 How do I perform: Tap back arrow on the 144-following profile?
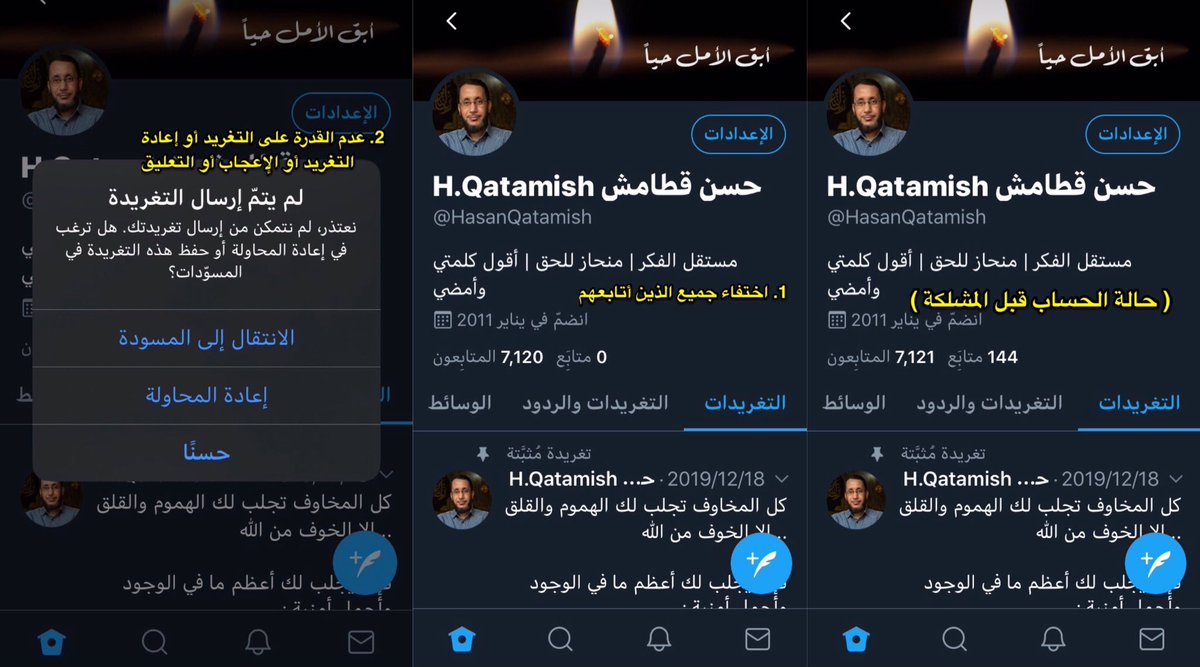coord(846,21)
